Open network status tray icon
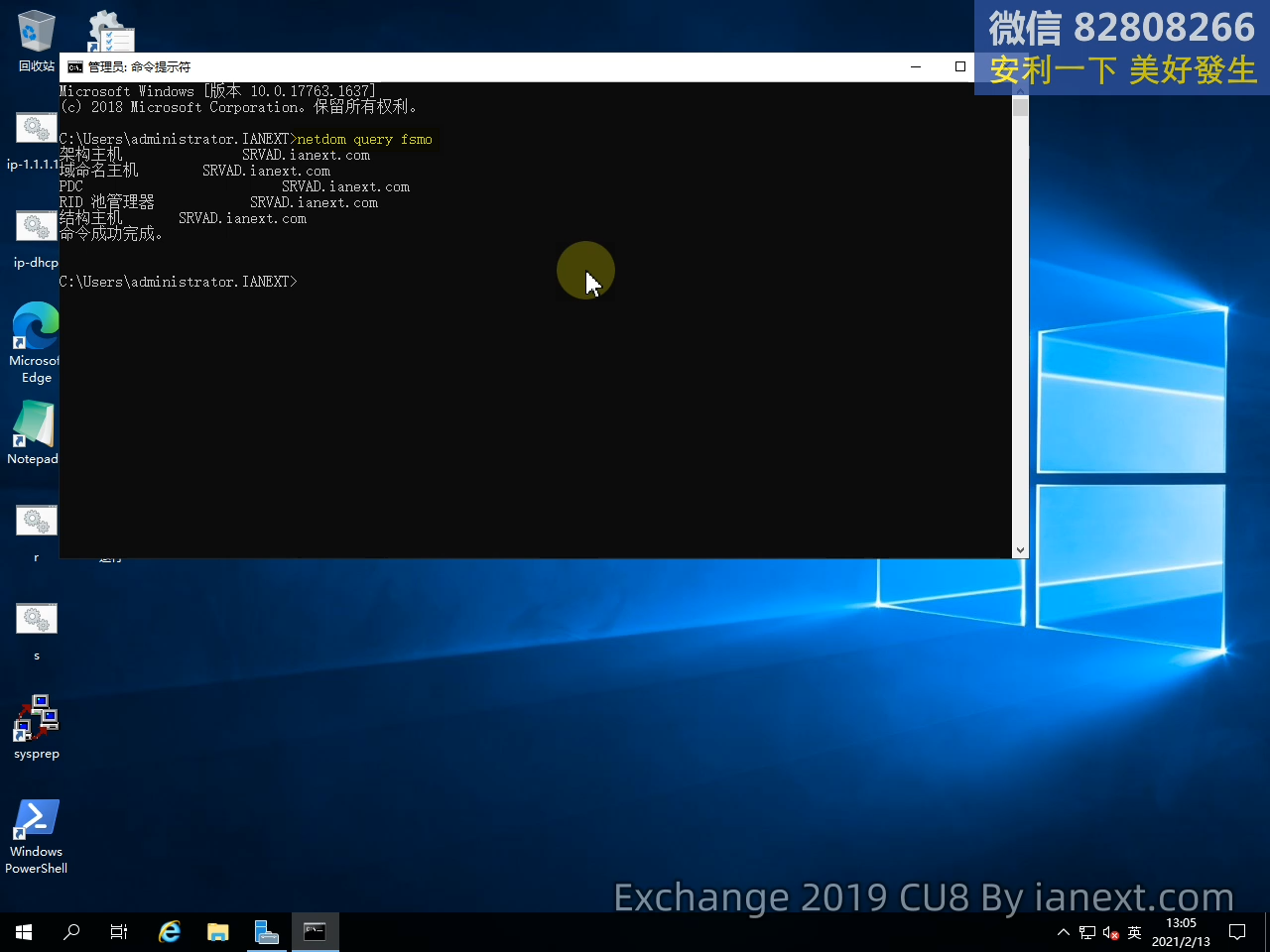This screenshot has width=1270, height=952. pyautogui.click(x=1087, y=932)
